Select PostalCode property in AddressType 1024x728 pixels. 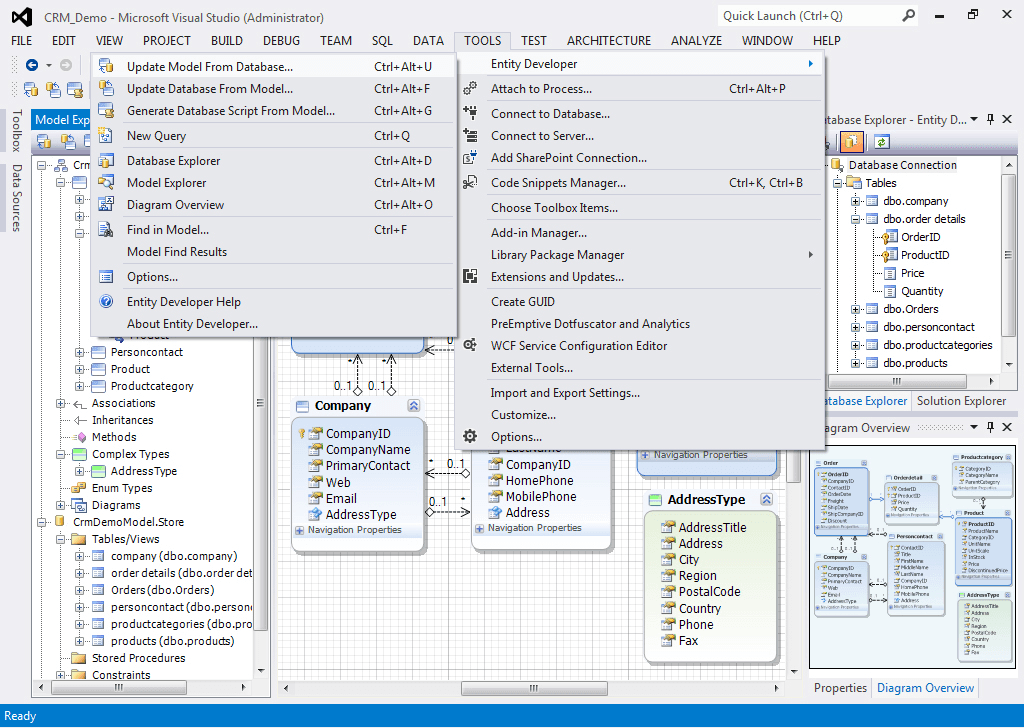[x=709, y=592]
